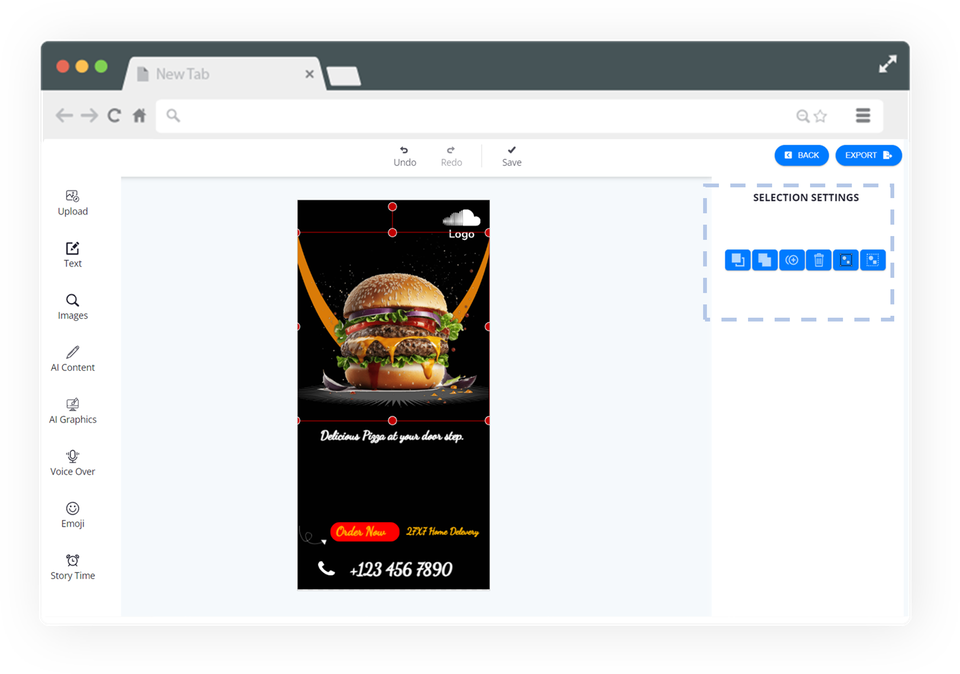This screenshot has height=674, width=960.
Task: Click the SELECTION SETTINGS heading
Action: pyautogui.click(x=806, y=198)
